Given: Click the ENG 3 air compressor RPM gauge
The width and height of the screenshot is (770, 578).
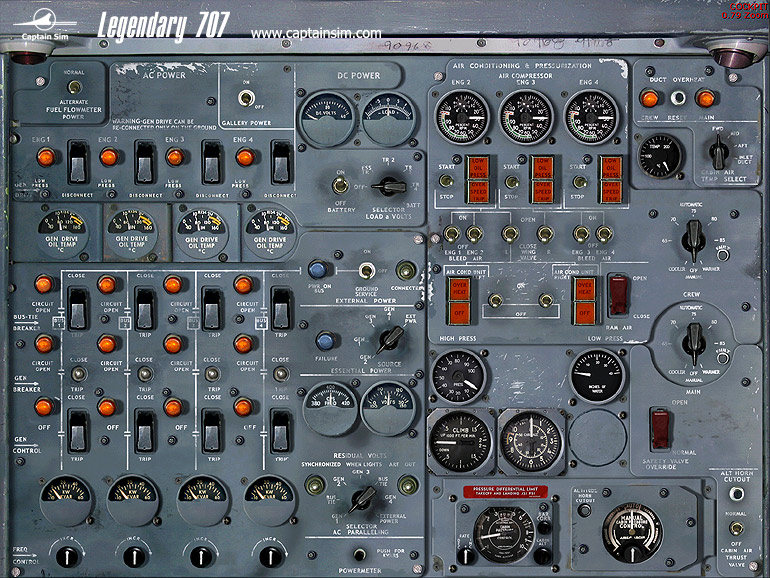Looking at the screenshot, I should (526, 117).
